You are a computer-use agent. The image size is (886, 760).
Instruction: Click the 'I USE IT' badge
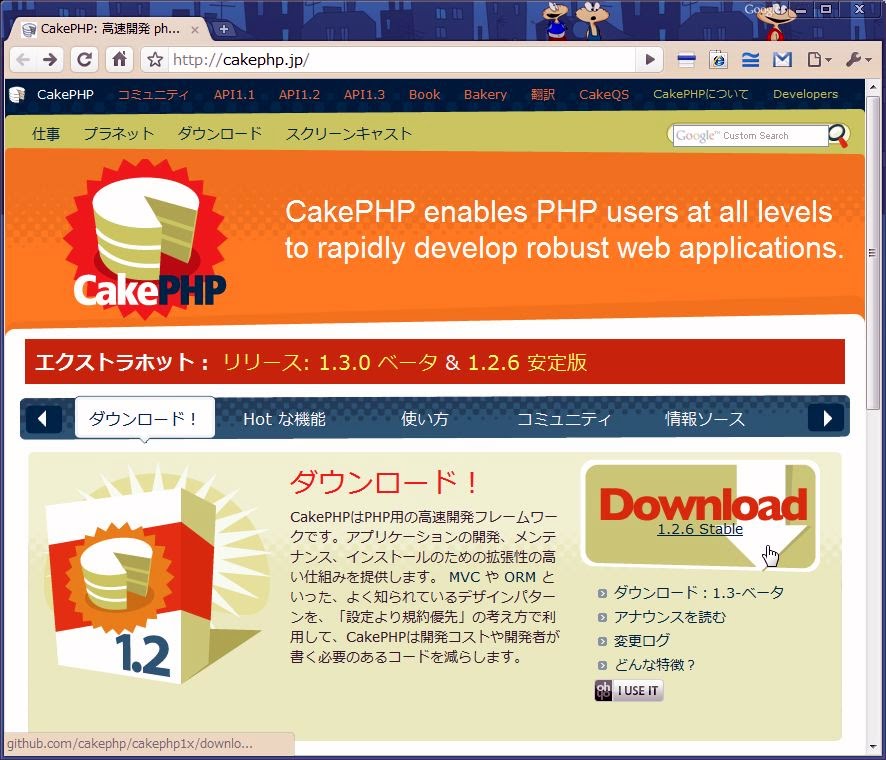pyautogui.click(x=629, y=691)
